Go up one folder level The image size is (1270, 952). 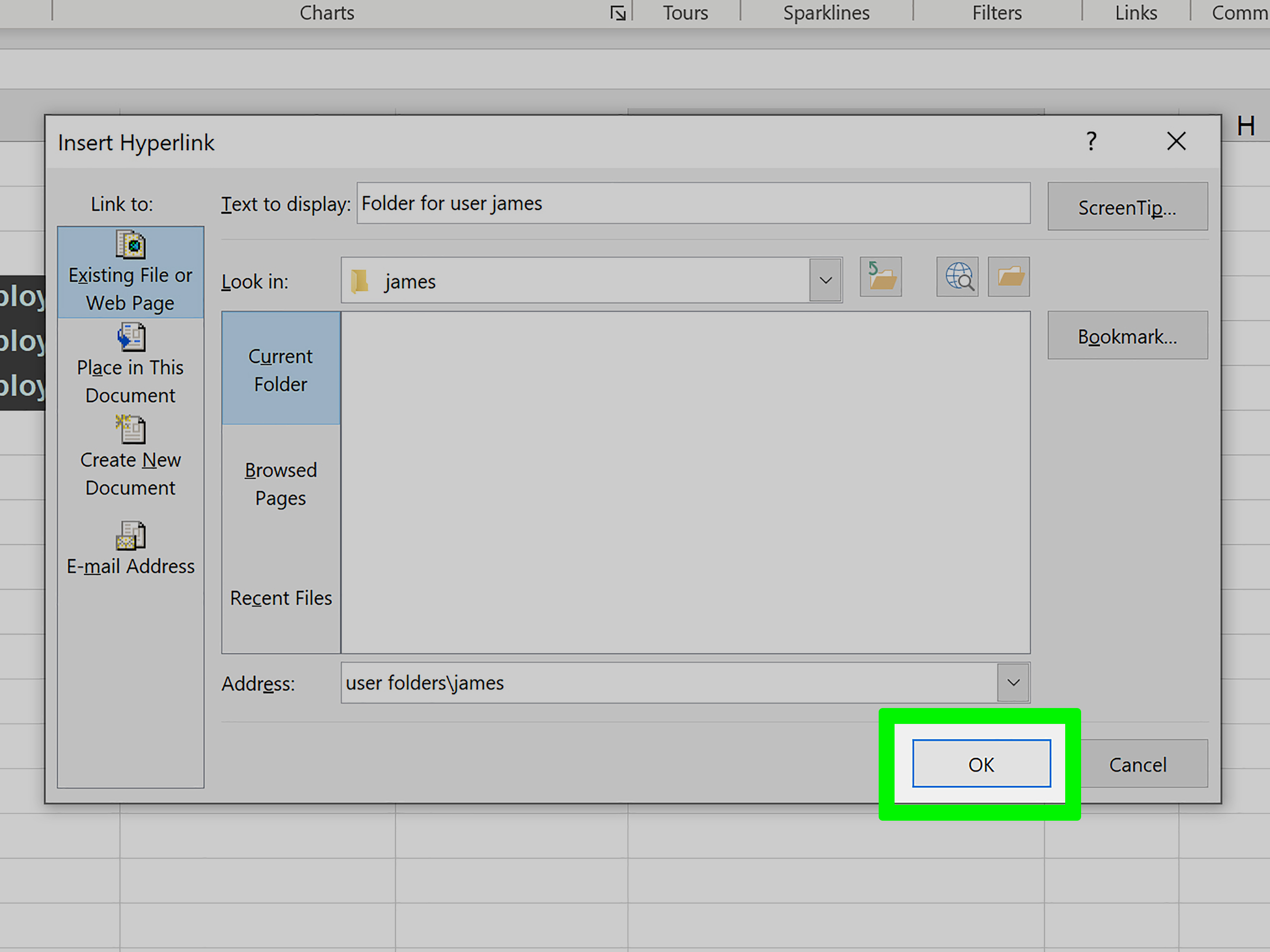(881, 277)
